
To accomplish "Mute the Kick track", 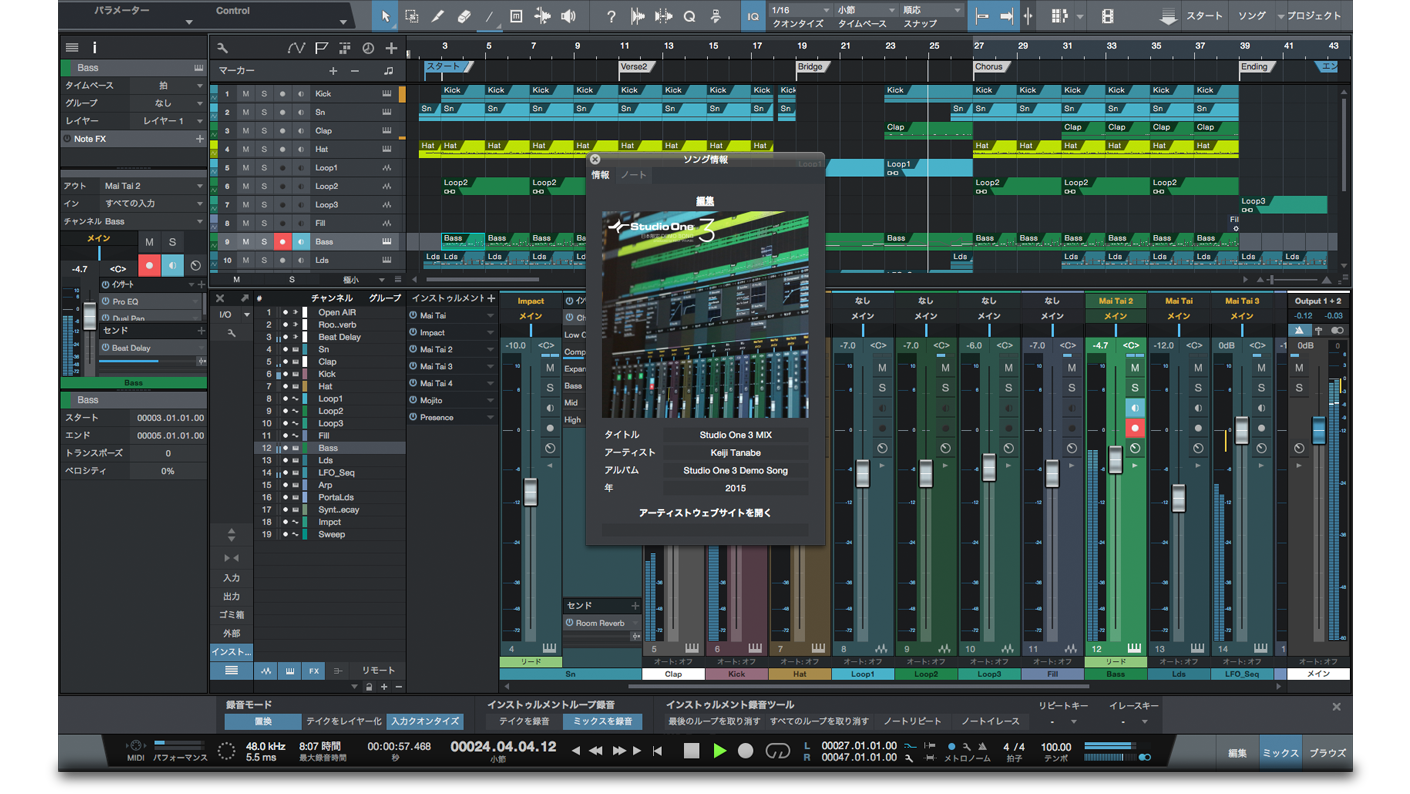I will pyautogui.click(x=246, y=94).
